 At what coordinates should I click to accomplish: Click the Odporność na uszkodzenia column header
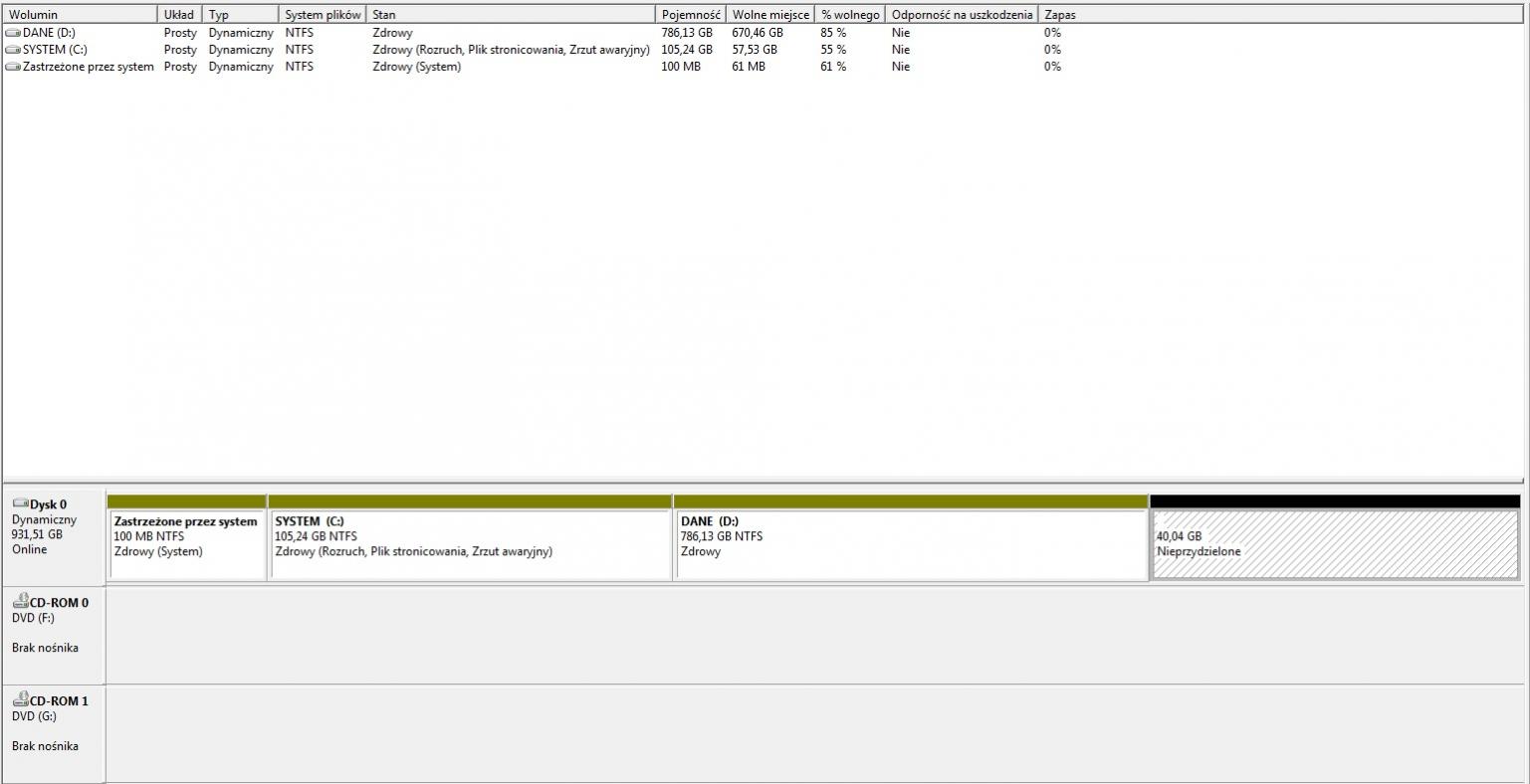[x=961, y=15]
